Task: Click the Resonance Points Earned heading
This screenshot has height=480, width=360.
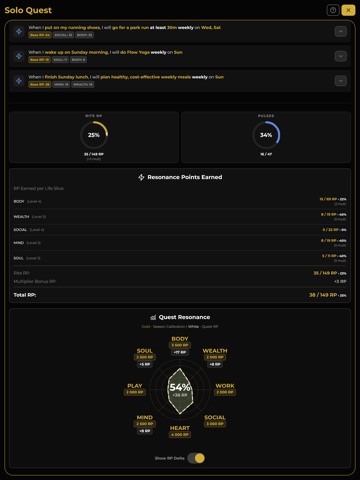Action: coord(185,177)
